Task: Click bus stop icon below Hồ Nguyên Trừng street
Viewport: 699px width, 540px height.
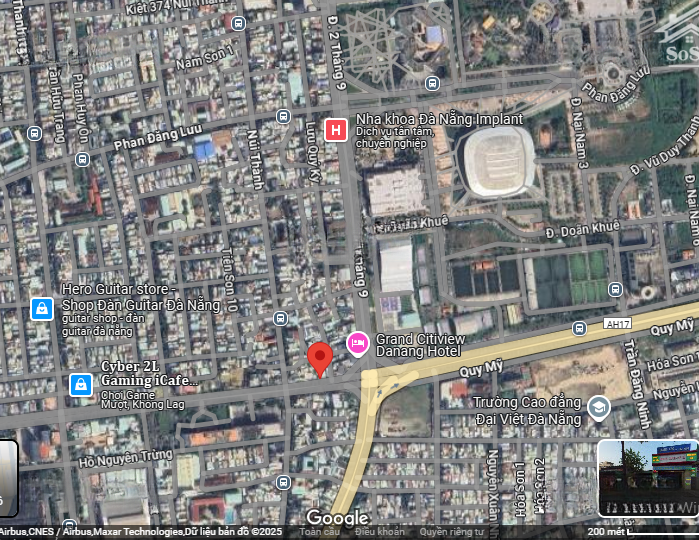Action: (x=283, y=482)
